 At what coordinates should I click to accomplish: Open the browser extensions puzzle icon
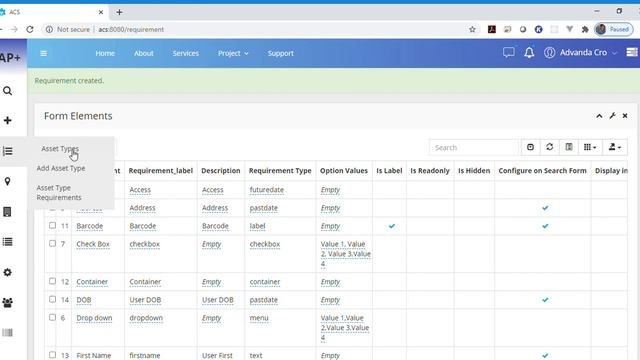click(x=585, y=29)
